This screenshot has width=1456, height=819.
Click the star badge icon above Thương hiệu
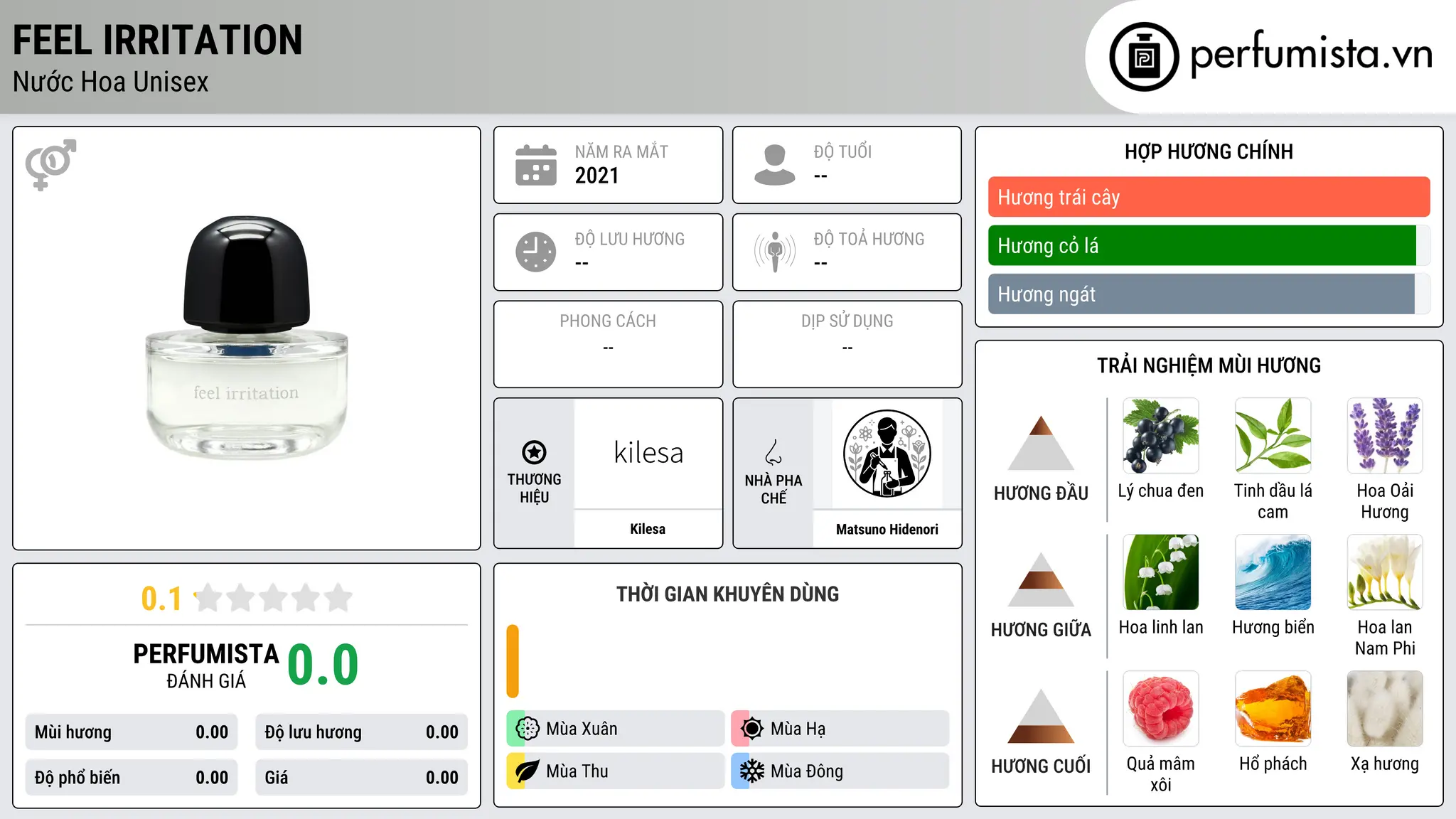tap(535, 452)
